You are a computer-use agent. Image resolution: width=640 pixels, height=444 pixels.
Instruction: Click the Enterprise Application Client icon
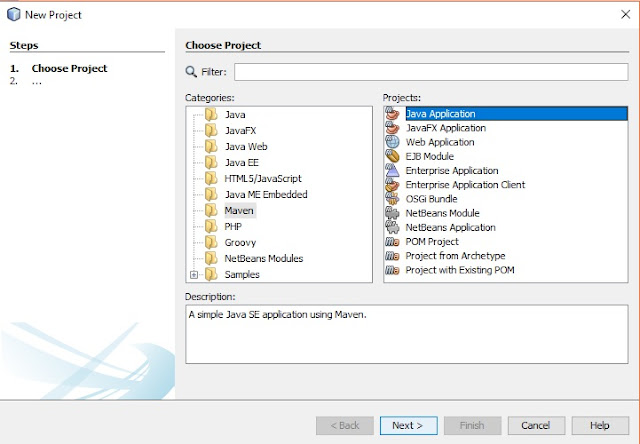click(x=392, y=185)
